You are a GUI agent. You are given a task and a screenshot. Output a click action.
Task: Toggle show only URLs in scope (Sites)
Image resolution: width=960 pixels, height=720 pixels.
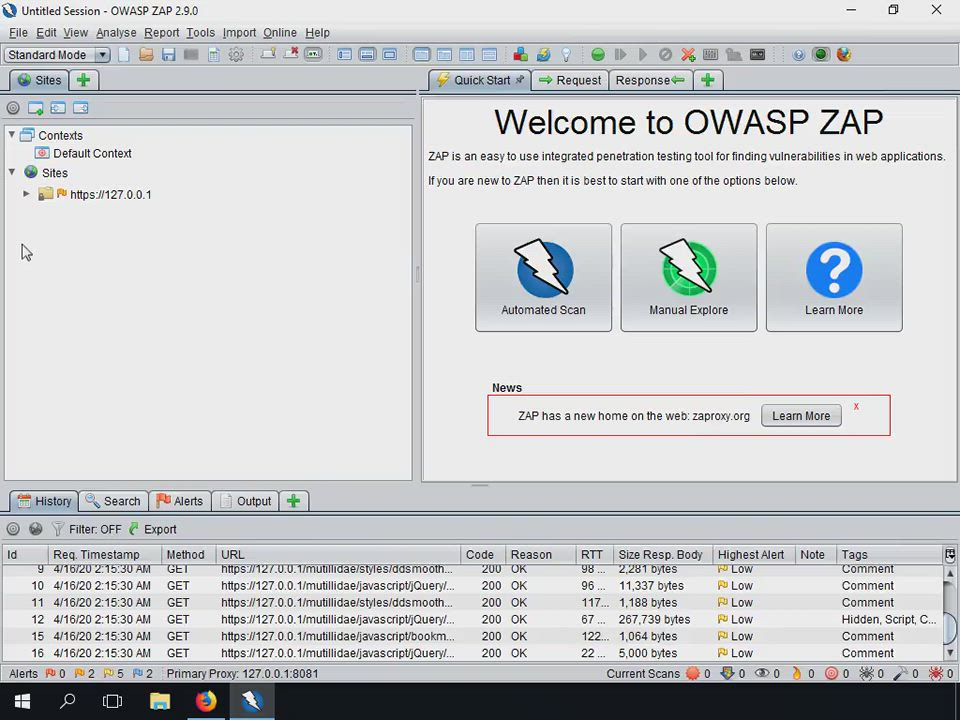pos(13,108)
